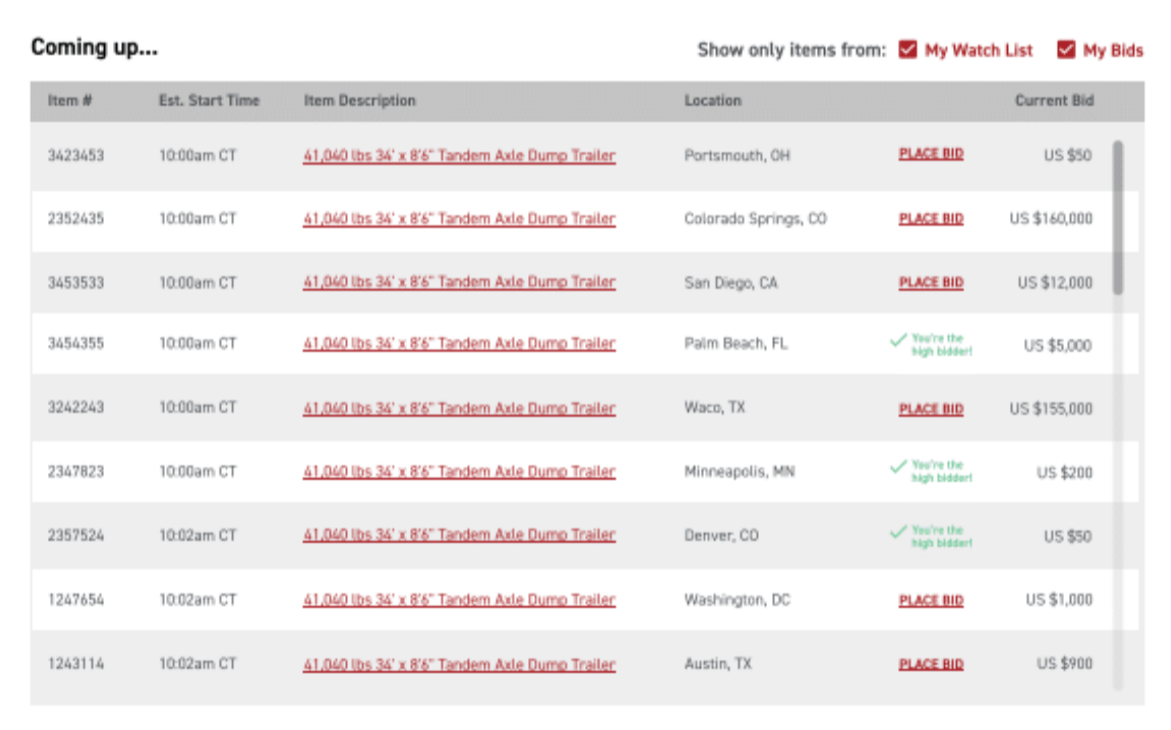Open item 1243114 trailer description link
The width and height of the screenshot is (1171, 730).
pos(459,665)
